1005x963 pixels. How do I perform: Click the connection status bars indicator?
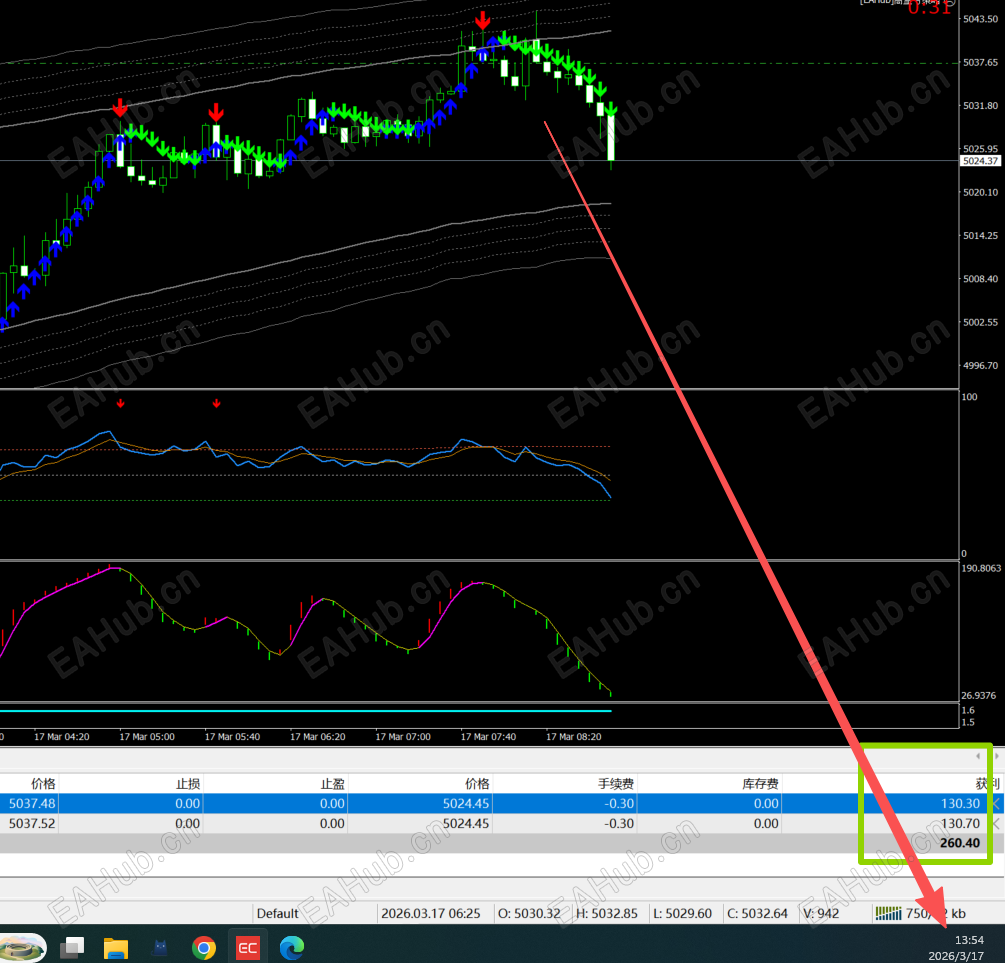point(888,913)
